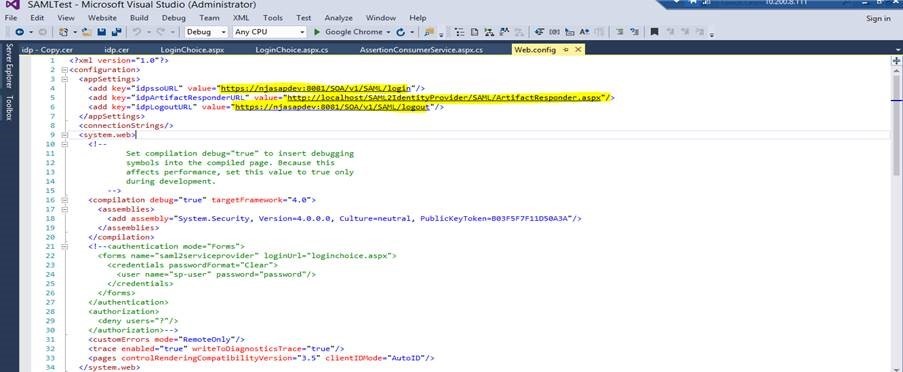Viewport: 903px width, 372px height.
Task: Click the Sign in link
Action: pyautogui.click(x=878, y=18)
